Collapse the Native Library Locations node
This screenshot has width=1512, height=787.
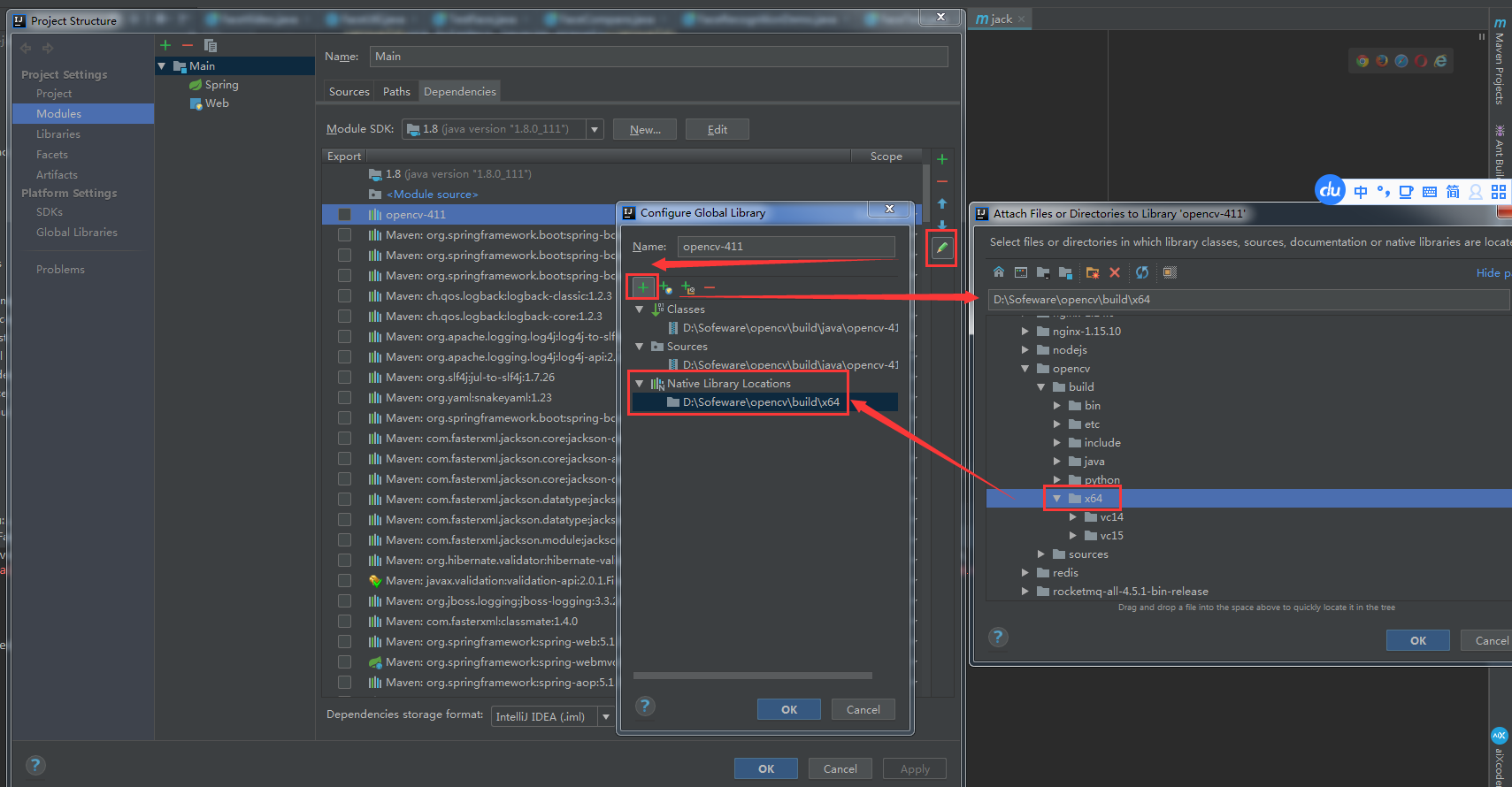pos(640,384)
